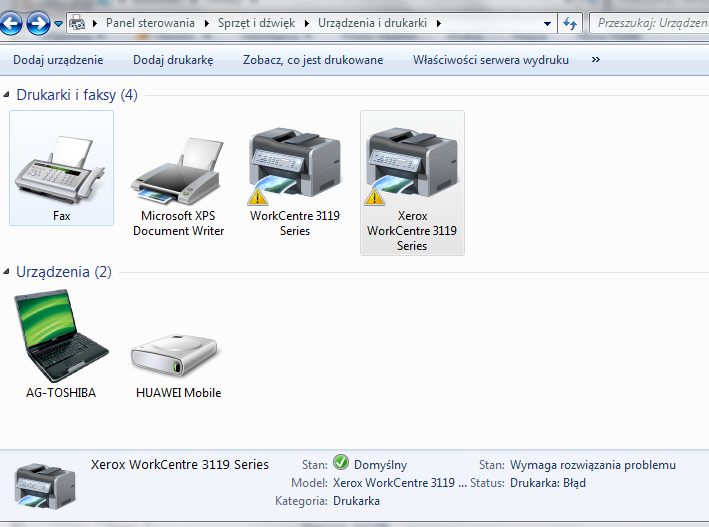Select the Panel sterowania breadcrumb

point(150,23)
